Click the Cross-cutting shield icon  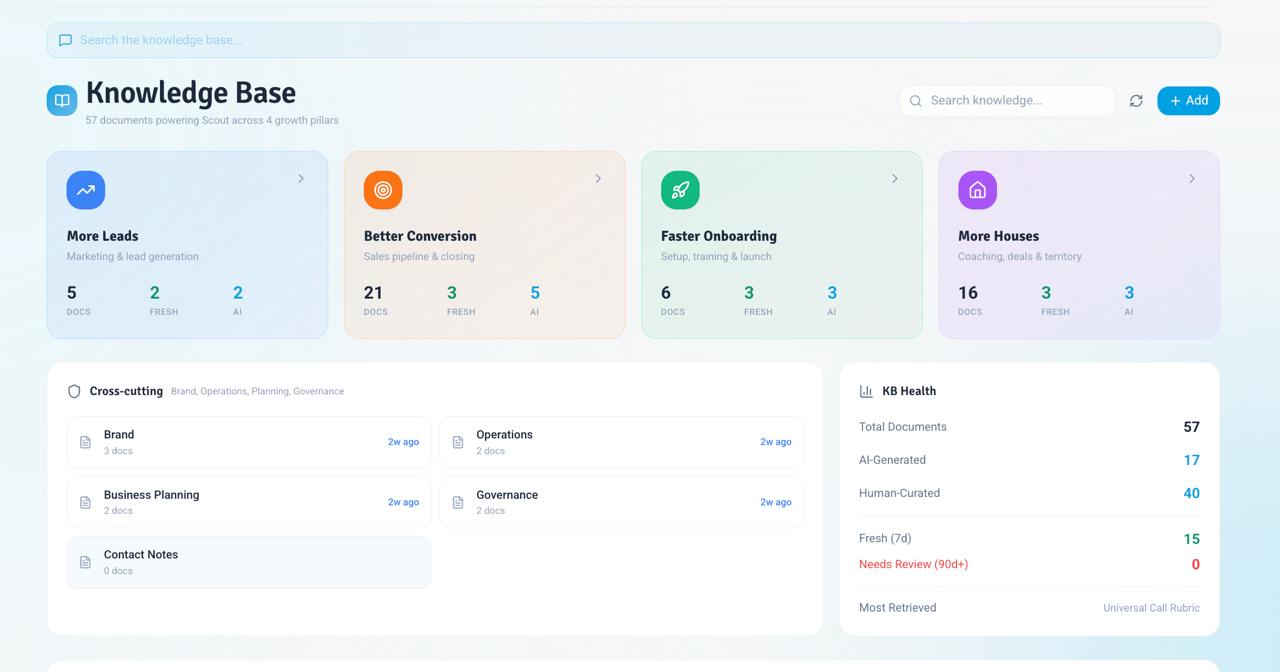[x=74, y=391]
